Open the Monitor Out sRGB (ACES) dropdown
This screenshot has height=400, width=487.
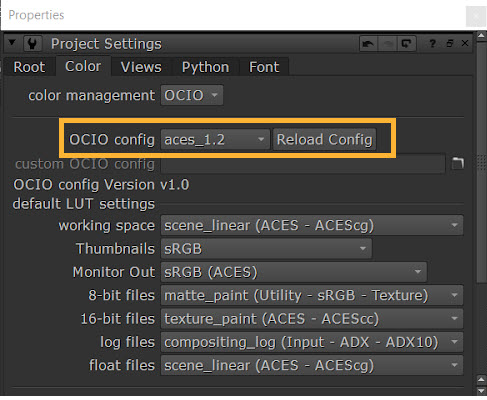point(294,272)
